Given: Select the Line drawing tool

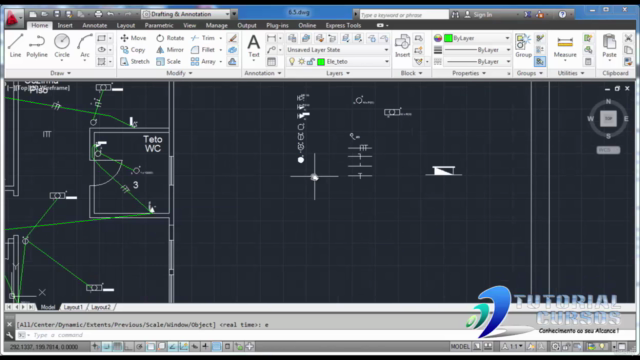Looking at the screenshot, I should [x=15, y=46].
